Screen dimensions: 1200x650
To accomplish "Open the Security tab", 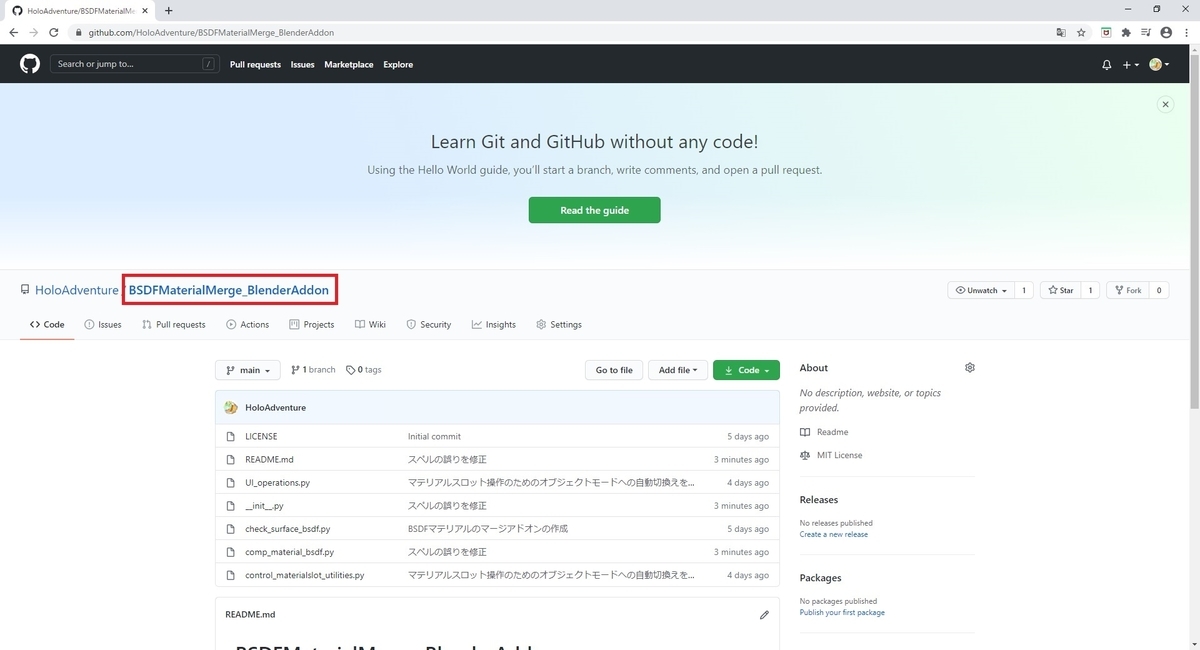I will [429, 325].
